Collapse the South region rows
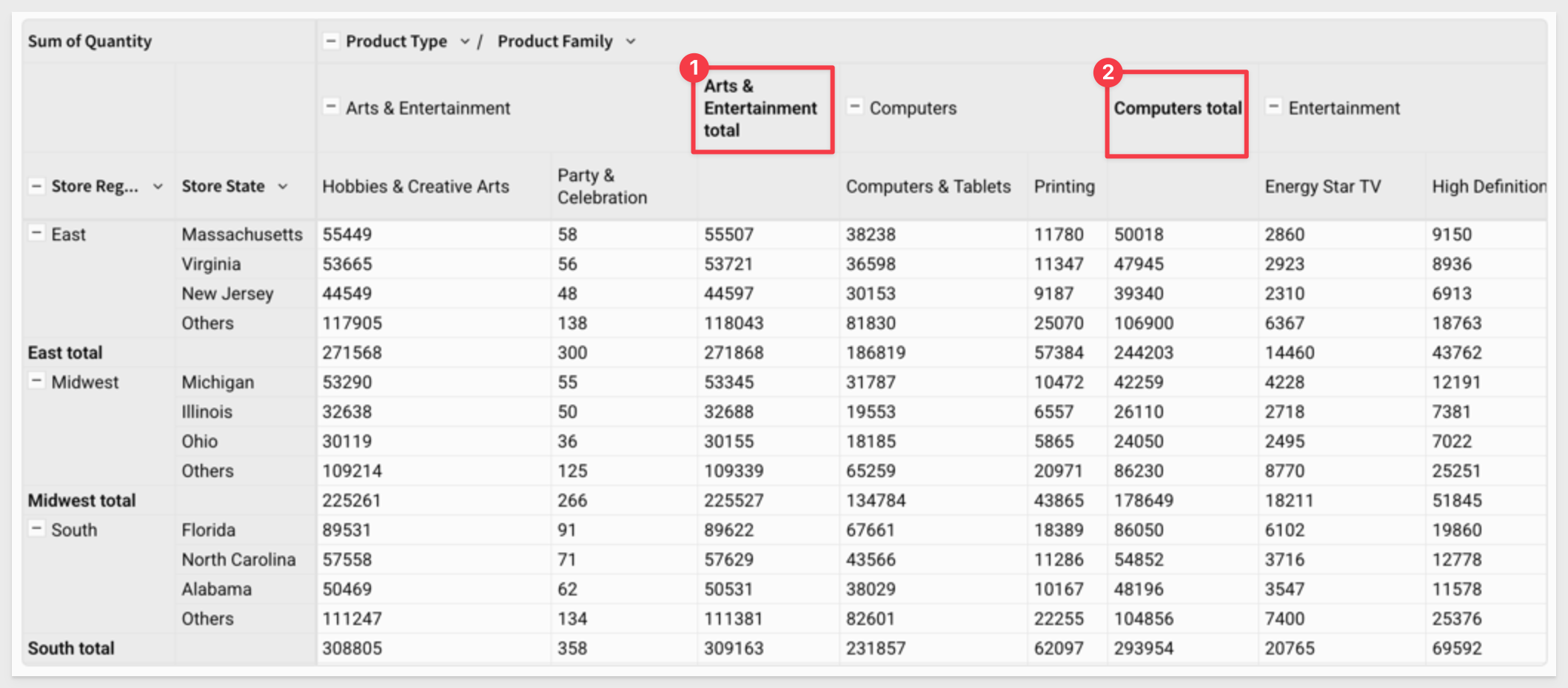 [36, 529]
